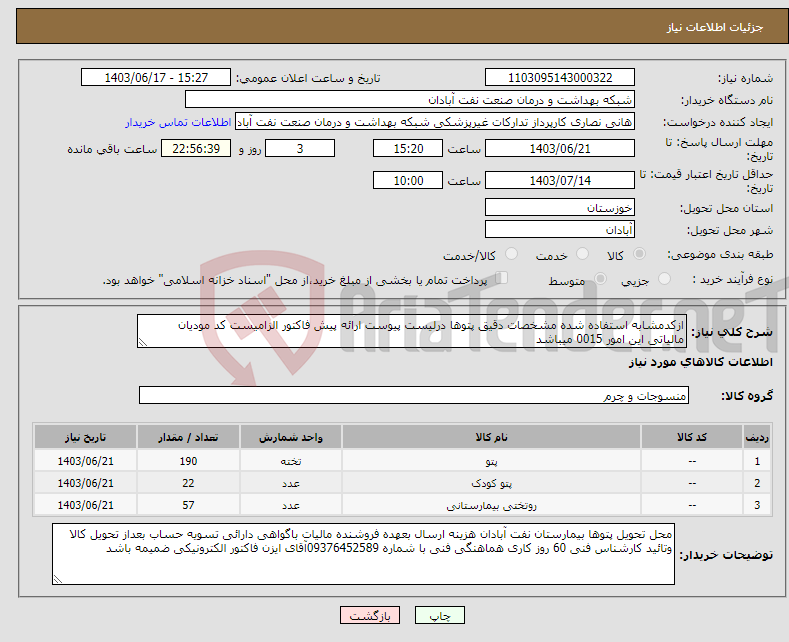Toggle the اسناد خزانه اسلامی payment checkbox
This screenshot has height=642, width=789.
pos(502,278)
